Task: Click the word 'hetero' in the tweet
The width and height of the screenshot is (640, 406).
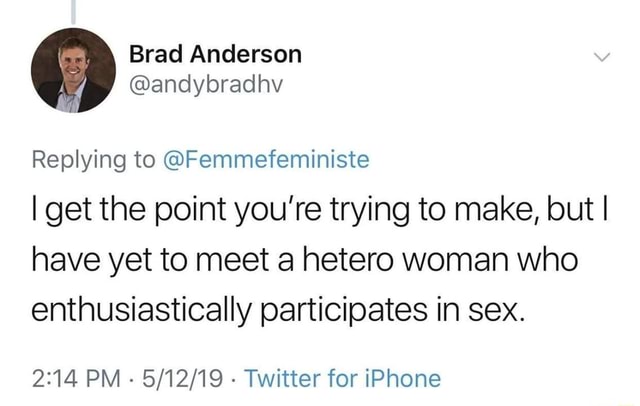Action: [347, 260]
